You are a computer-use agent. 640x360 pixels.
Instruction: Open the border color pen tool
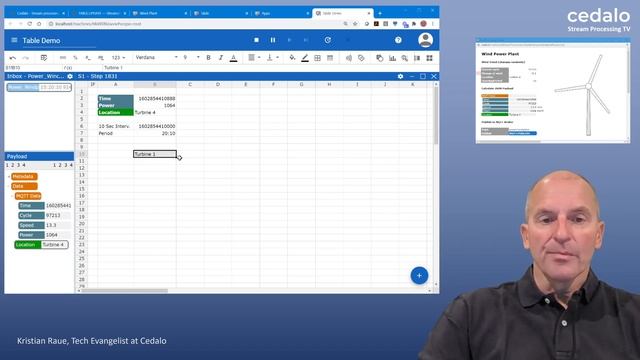[304, 58]
